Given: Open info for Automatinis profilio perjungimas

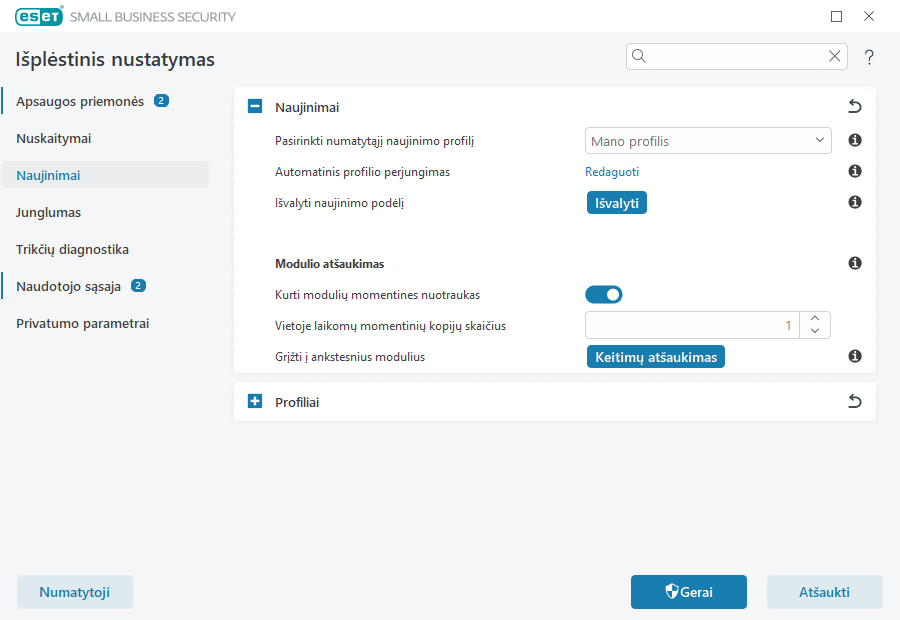Looking at the screenshot, I should pyautogui.click(x=855, y=172).
